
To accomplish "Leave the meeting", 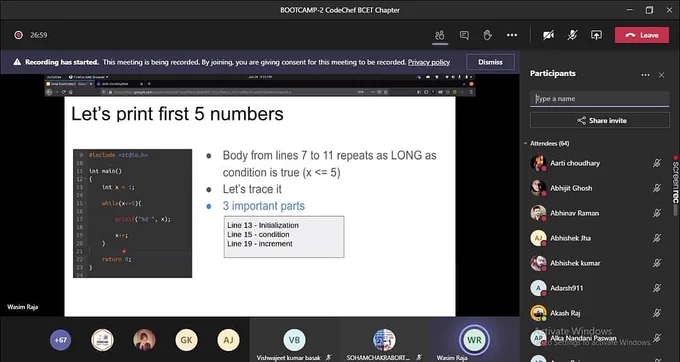I will click(641, 35).
